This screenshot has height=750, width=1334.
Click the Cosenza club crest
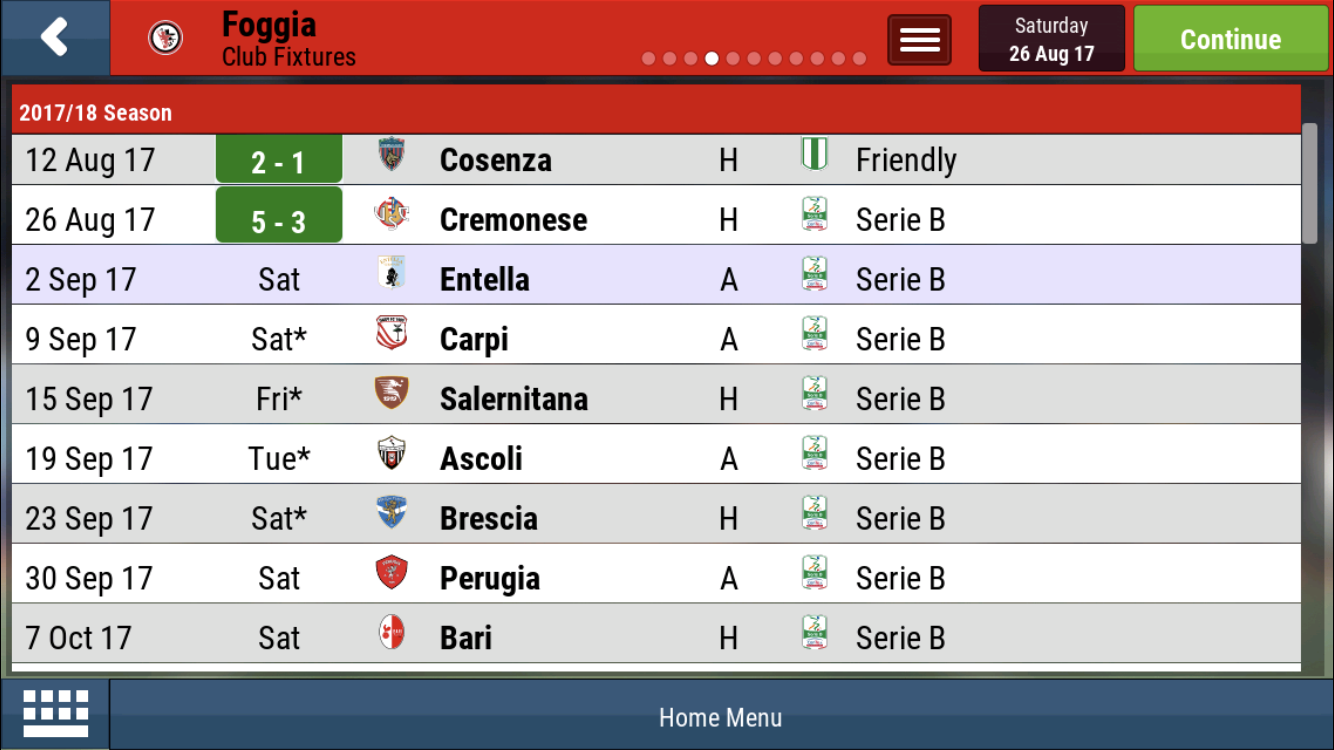click(x=392, y=155)
